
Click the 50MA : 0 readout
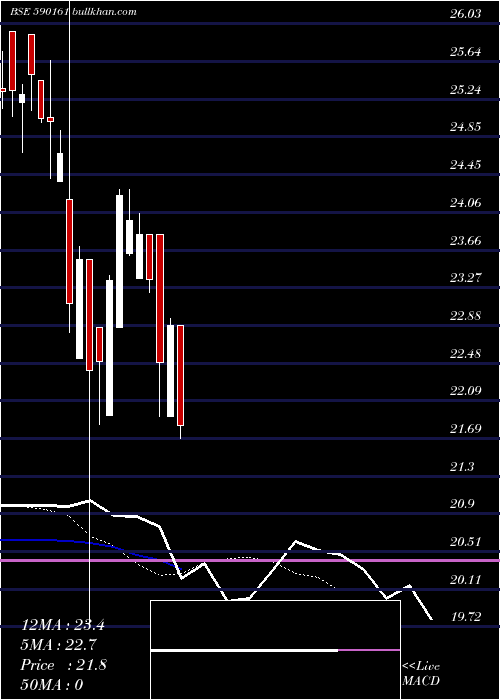[x=52, y=684]
